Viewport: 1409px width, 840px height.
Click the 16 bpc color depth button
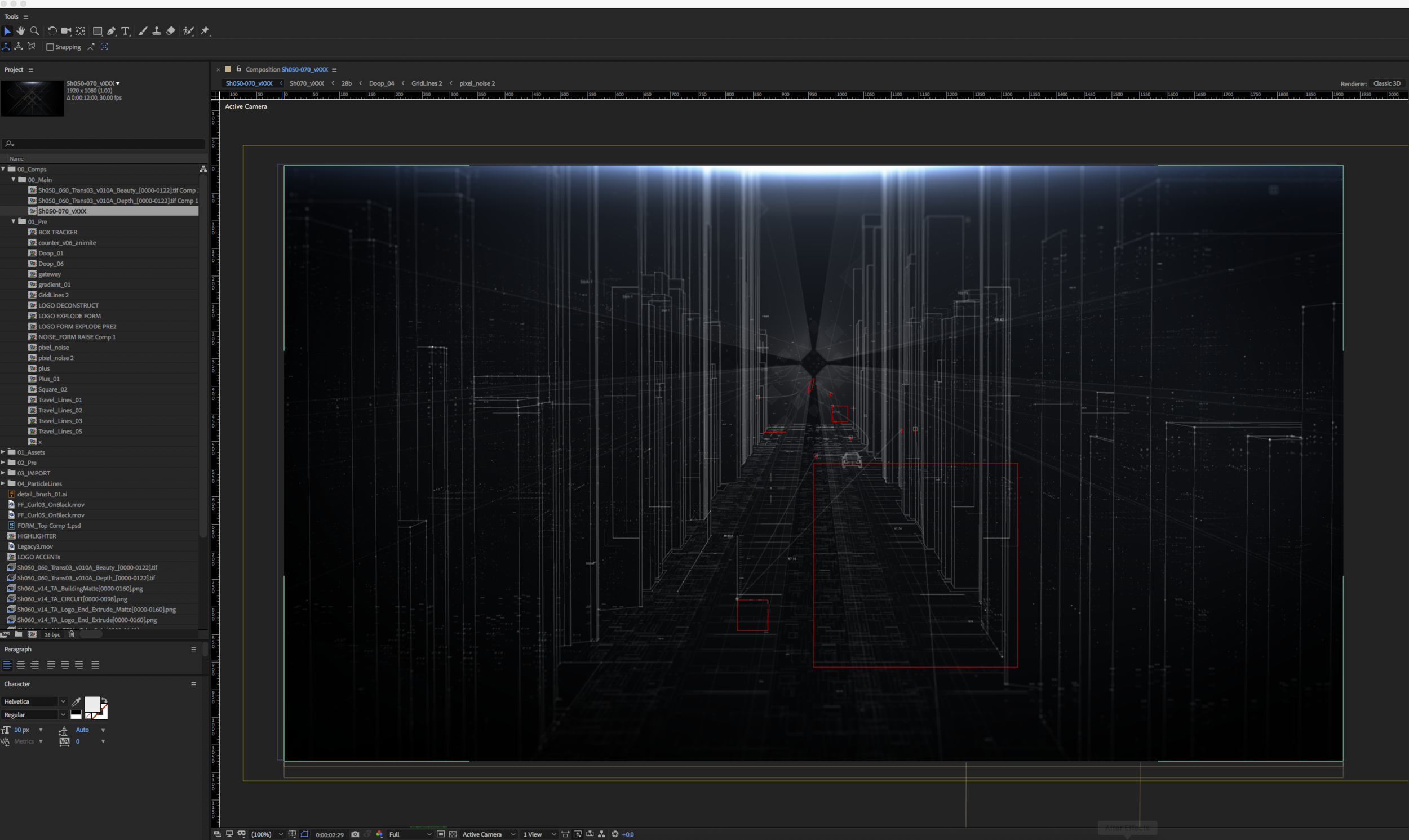click(52, 634)
